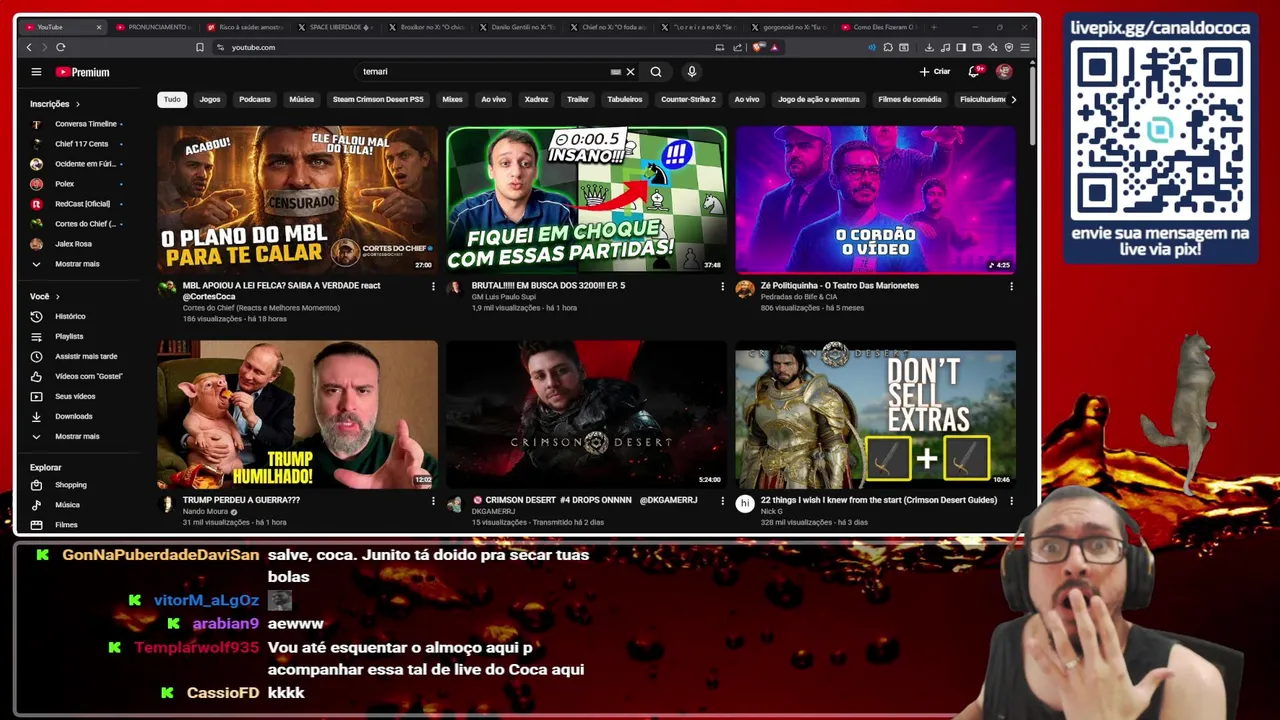This screenshot has height=720, width=1280.
Task: Close the YouTube browser tab
Action: (x=98, y=27)
